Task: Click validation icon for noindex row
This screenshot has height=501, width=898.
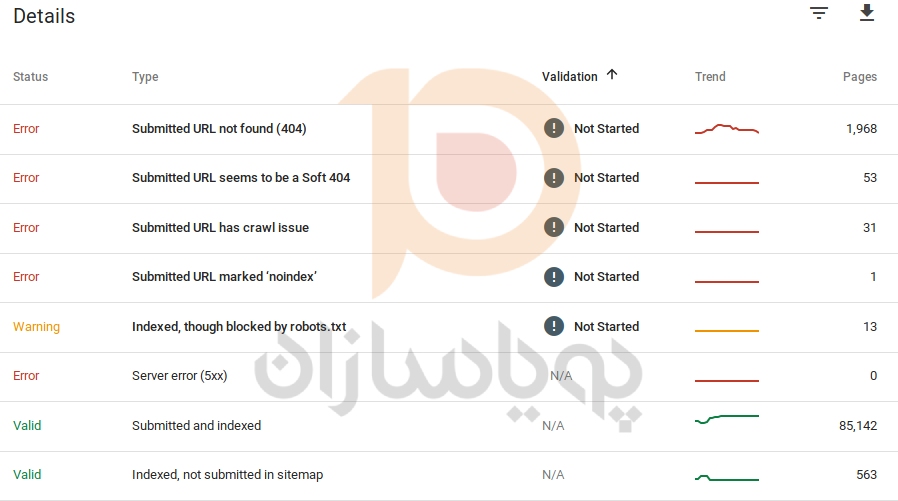Action: 554,277
